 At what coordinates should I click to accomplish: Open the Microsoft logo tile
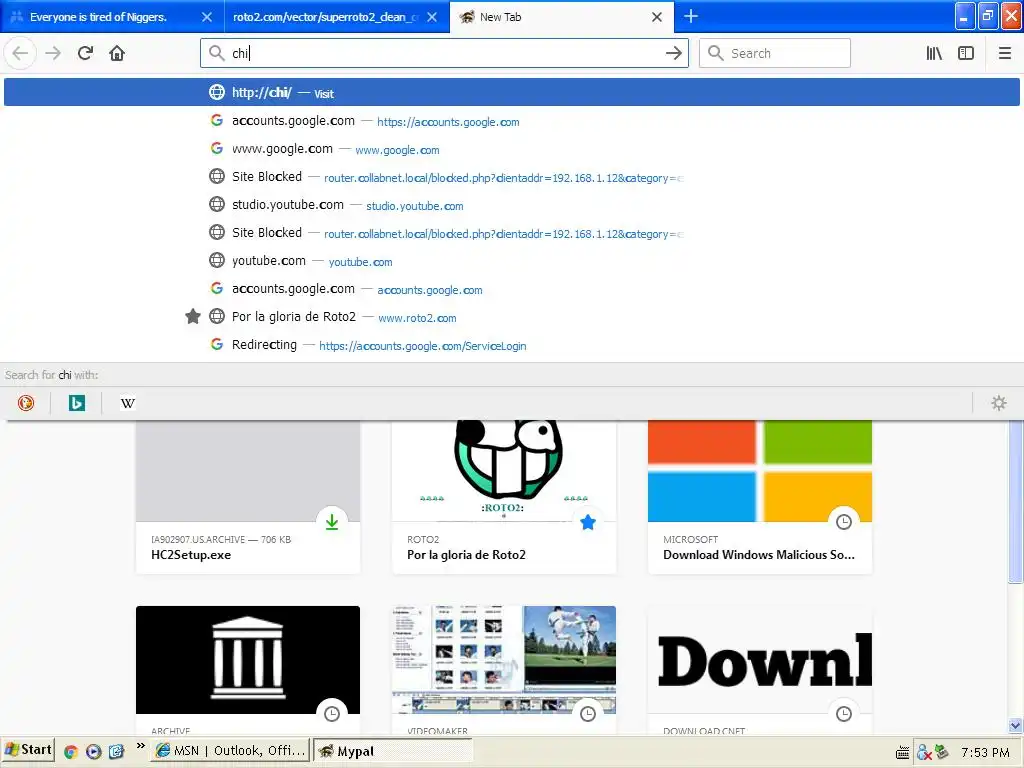tap(760, 471)
